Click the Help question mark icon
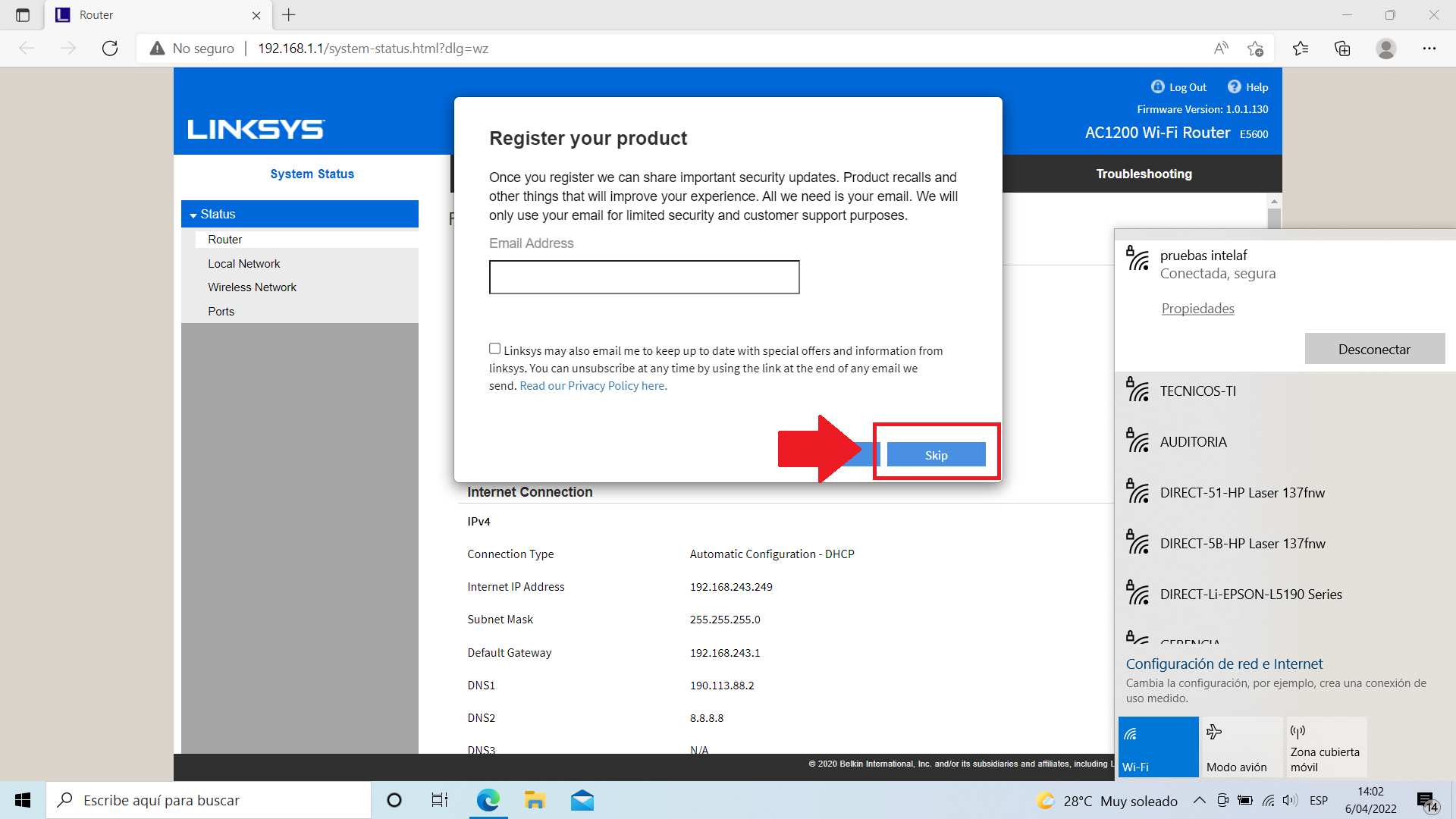Viewport: 1456px width, 819px height. 1234,86
